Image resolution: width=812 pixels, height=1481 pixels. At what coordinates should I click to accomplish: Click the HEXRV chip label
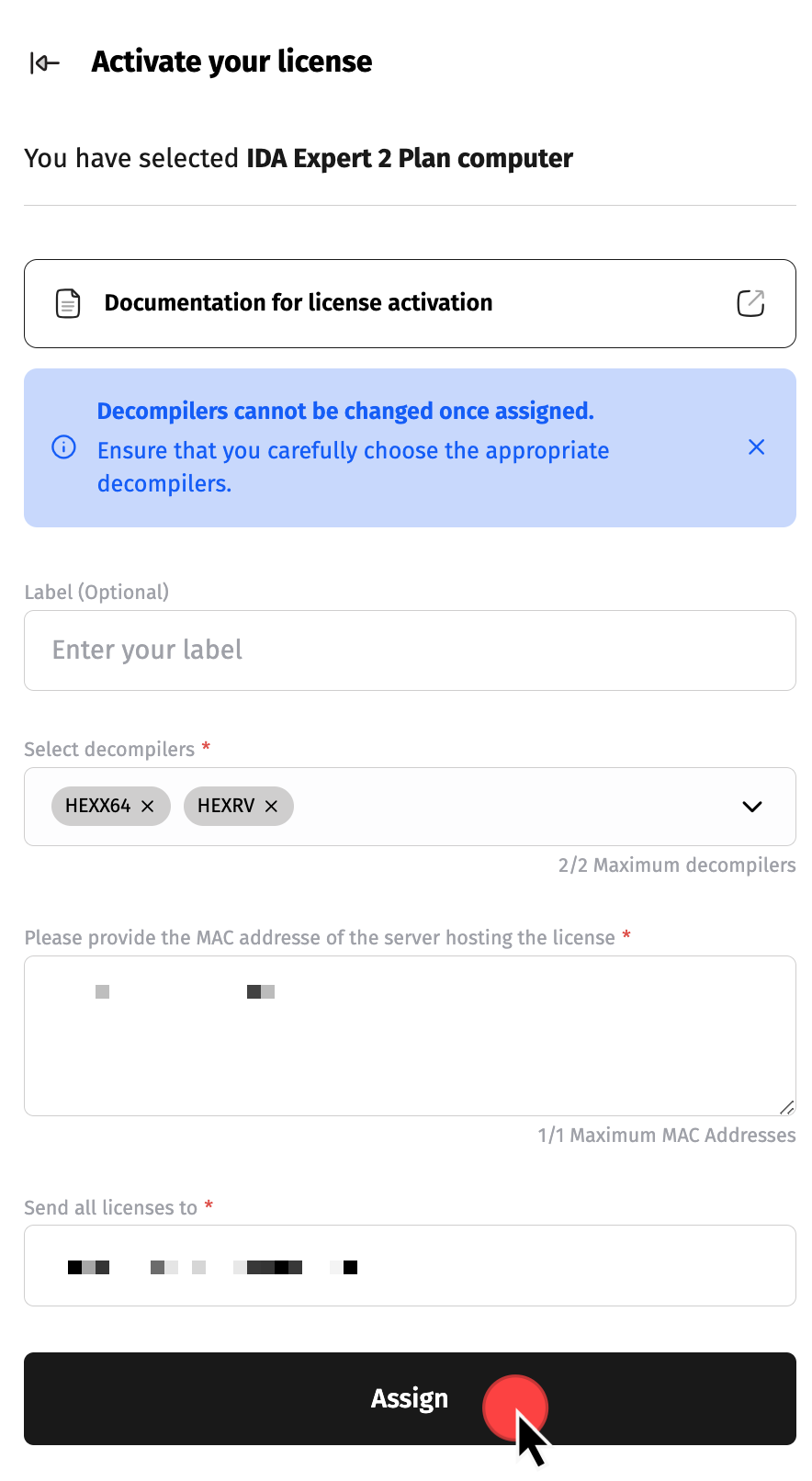click(x=225, y=807)
